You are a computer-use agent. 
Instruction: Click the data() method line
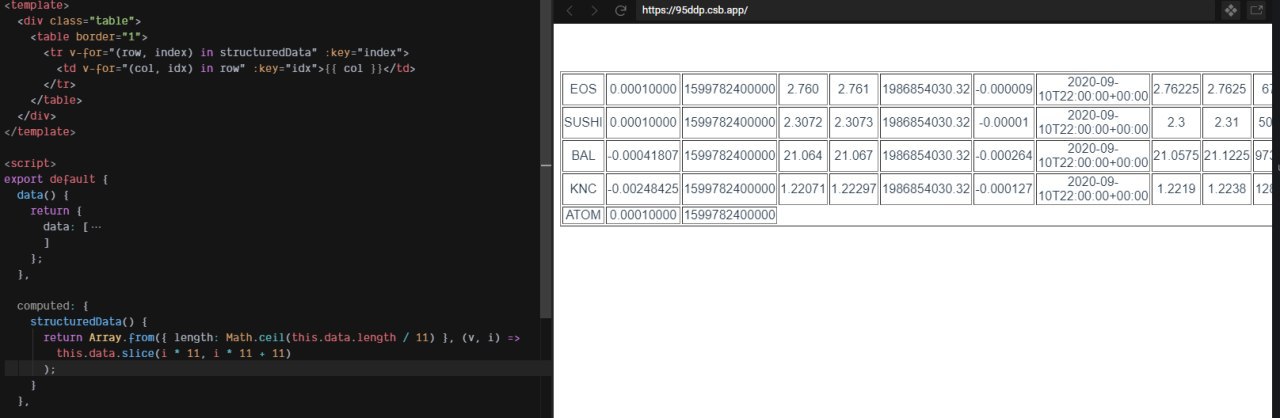[x=43, y=195]
